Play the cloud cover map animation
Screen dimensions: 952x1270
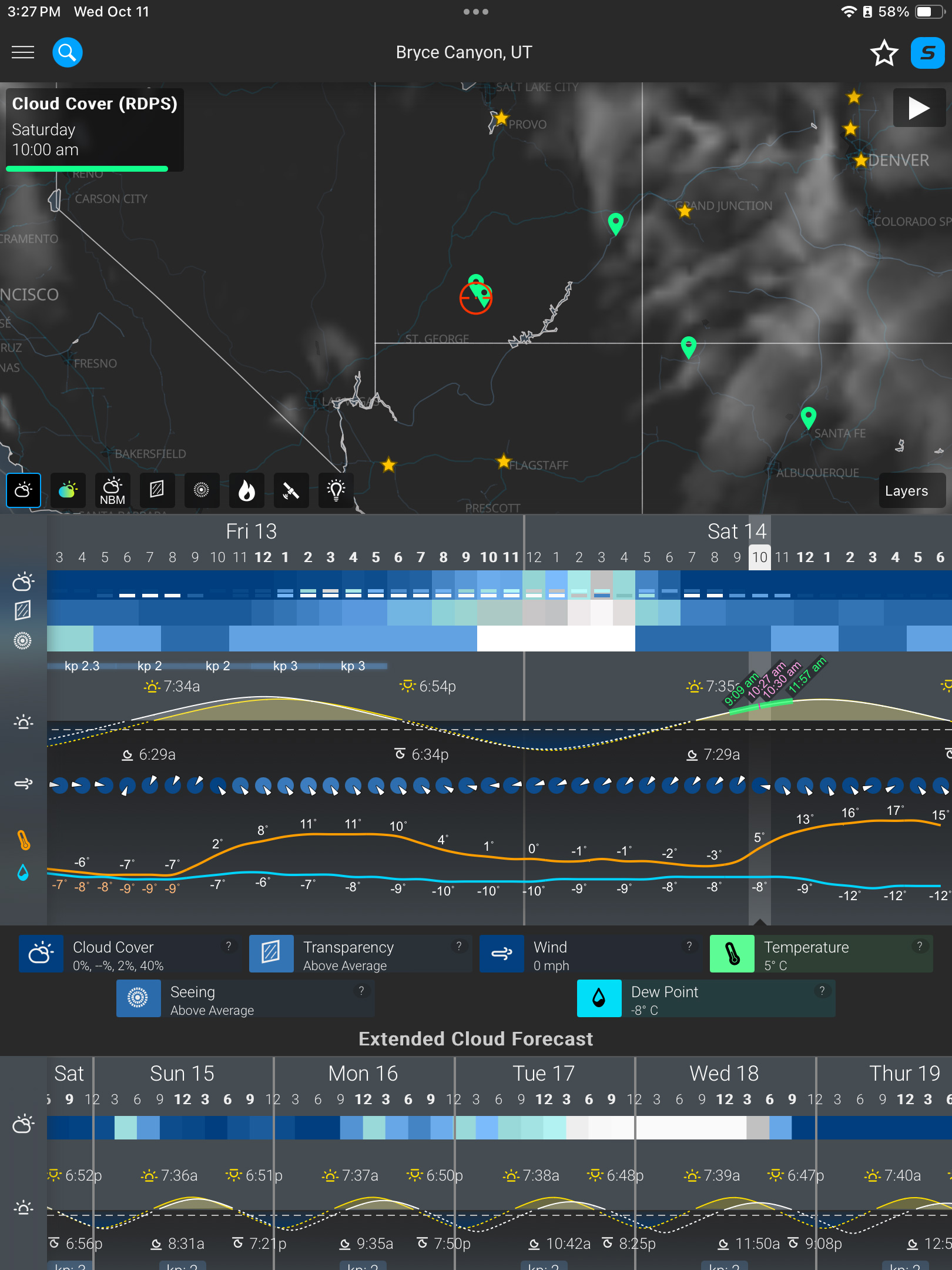click(919, 108)
